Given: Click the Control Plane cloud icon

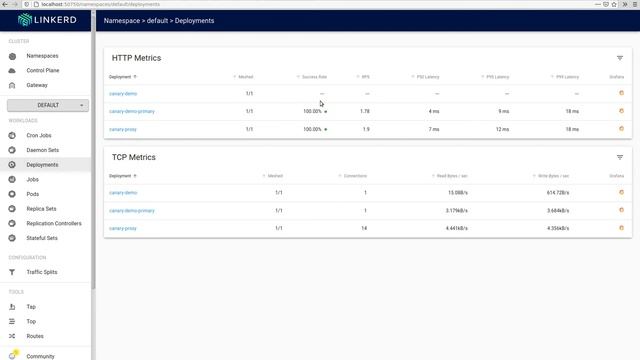Looking at the screenshot, I should (12, 71).
